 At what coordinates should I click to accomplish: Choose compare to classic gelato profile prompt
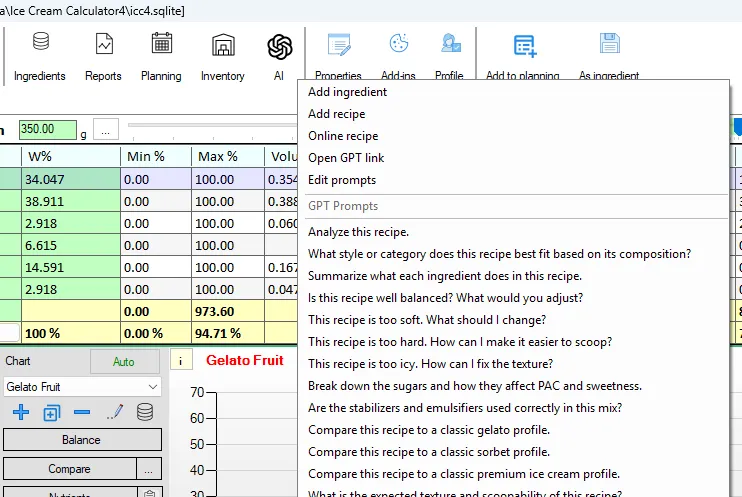click(513, 430)
